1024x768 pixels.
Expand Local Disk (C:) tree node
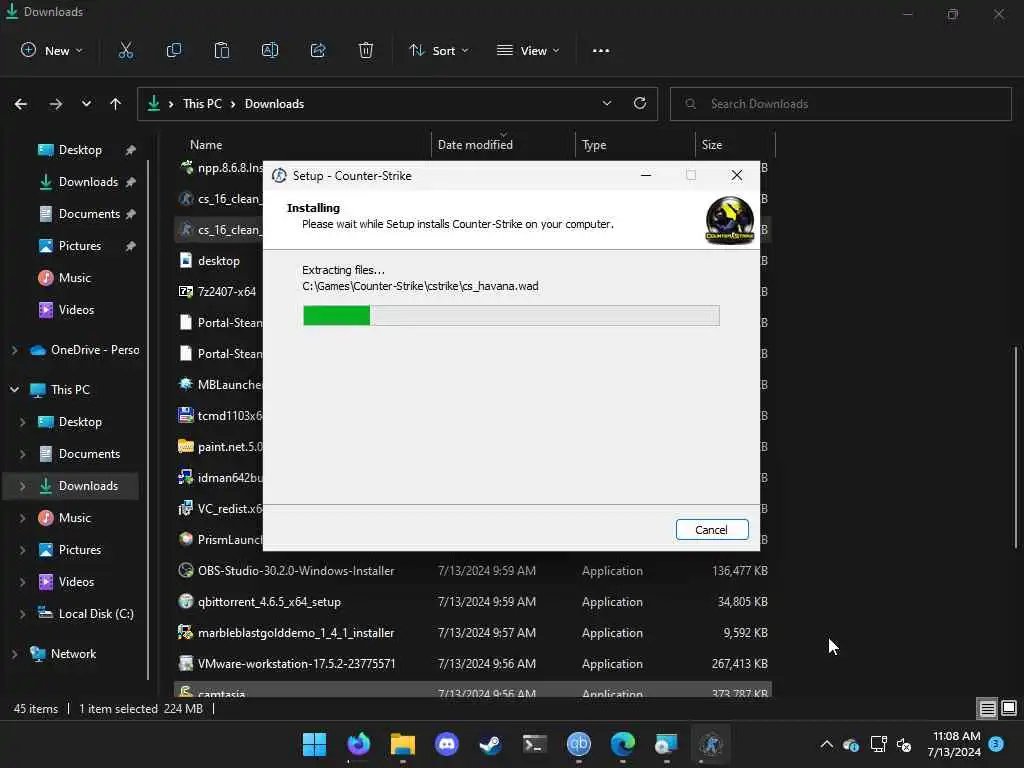[x=23, y=614]
